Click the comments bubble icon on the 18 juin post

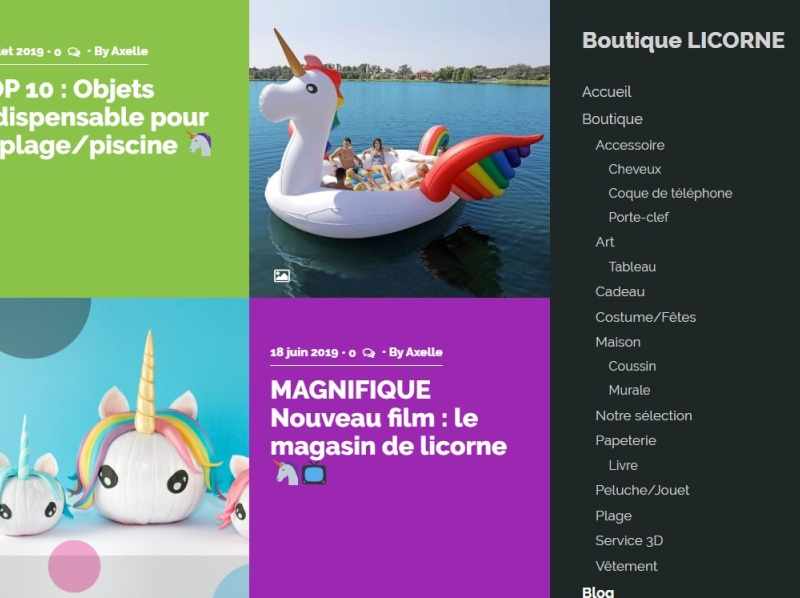click(368, 353)
